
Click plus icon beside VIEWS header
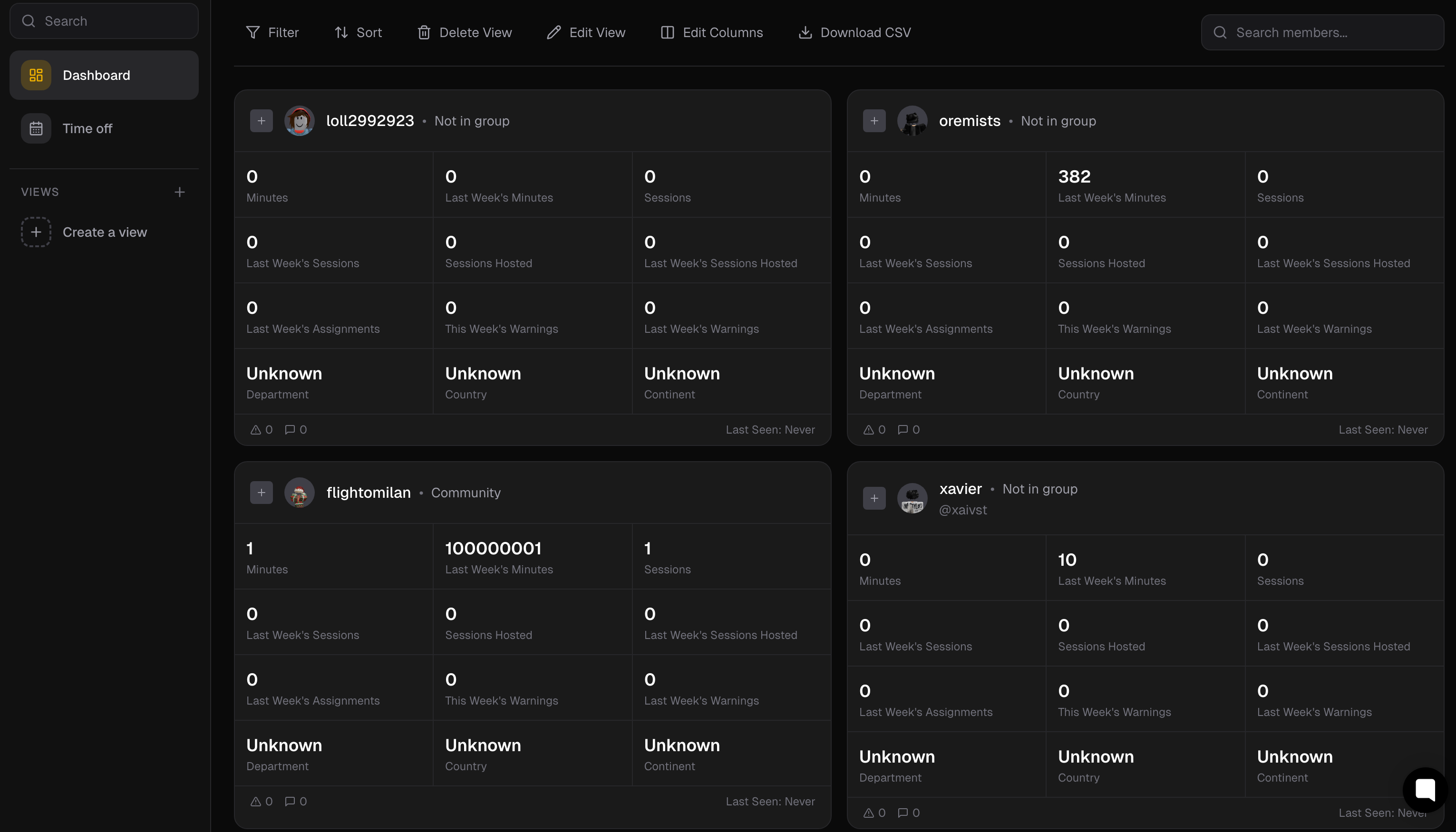[x=179, y=192]
